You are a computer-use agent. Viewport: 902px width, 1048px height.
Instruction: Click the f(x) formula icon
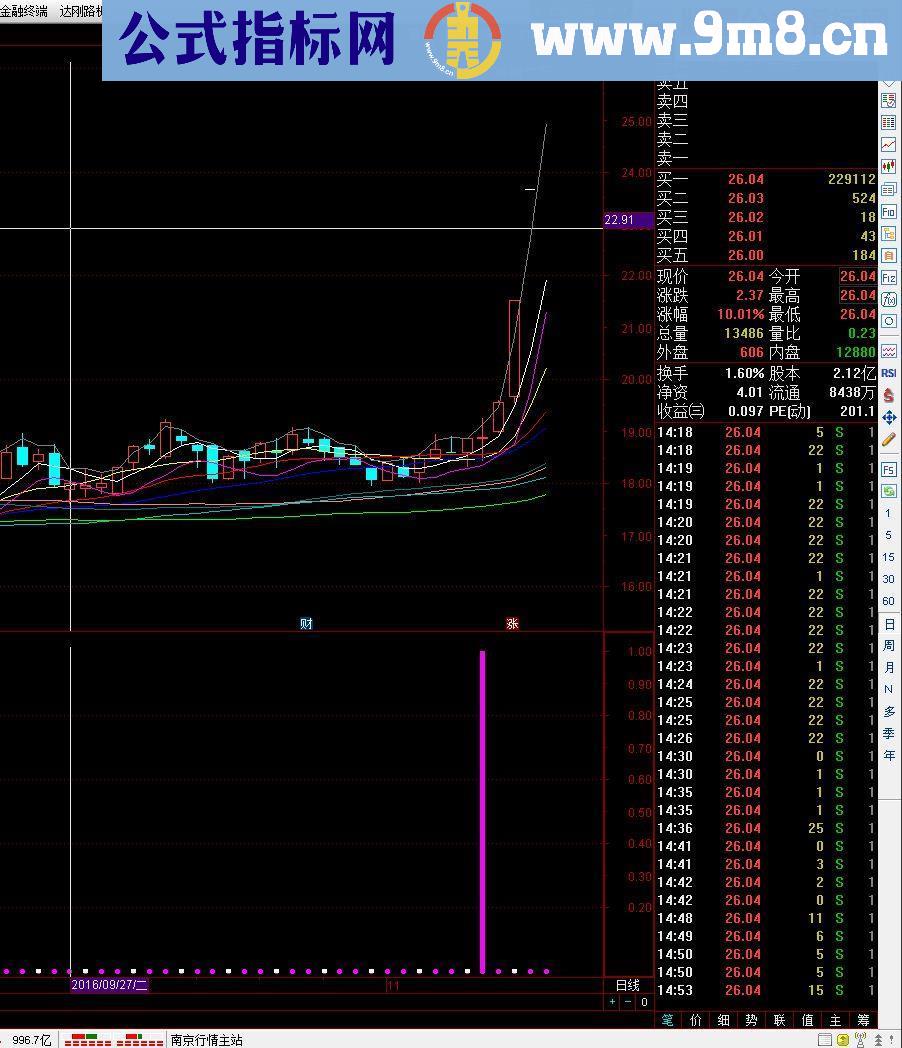[888, 299]
